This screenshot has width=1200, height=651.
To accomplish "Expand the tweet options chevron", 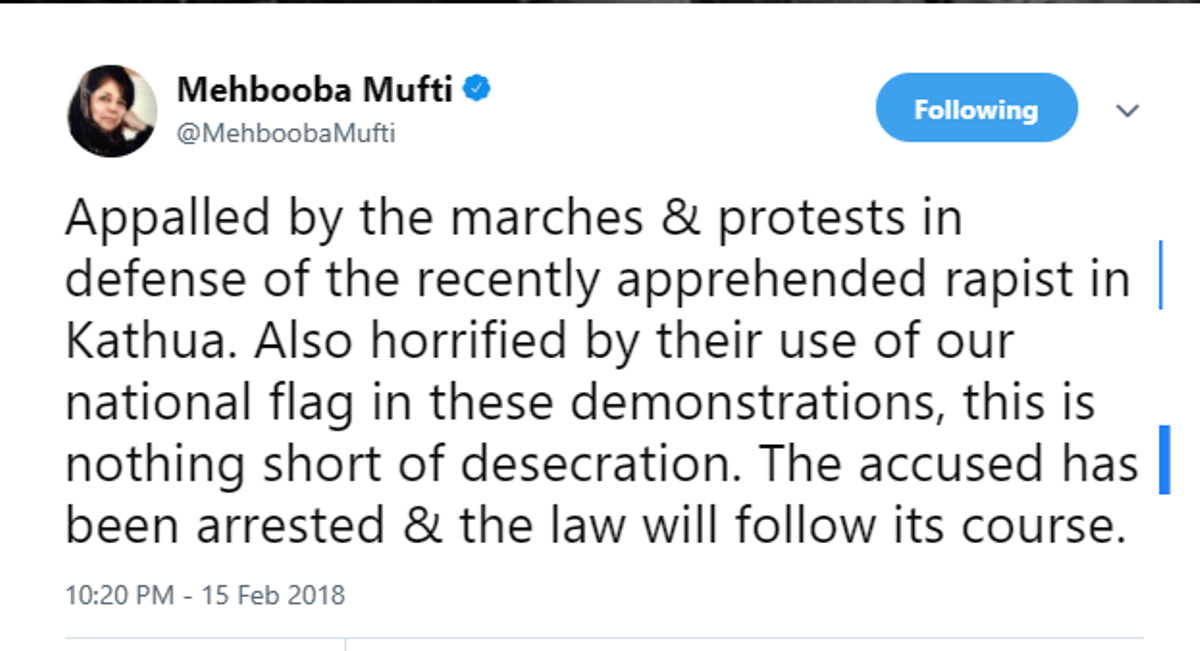I will point(1128,110).
